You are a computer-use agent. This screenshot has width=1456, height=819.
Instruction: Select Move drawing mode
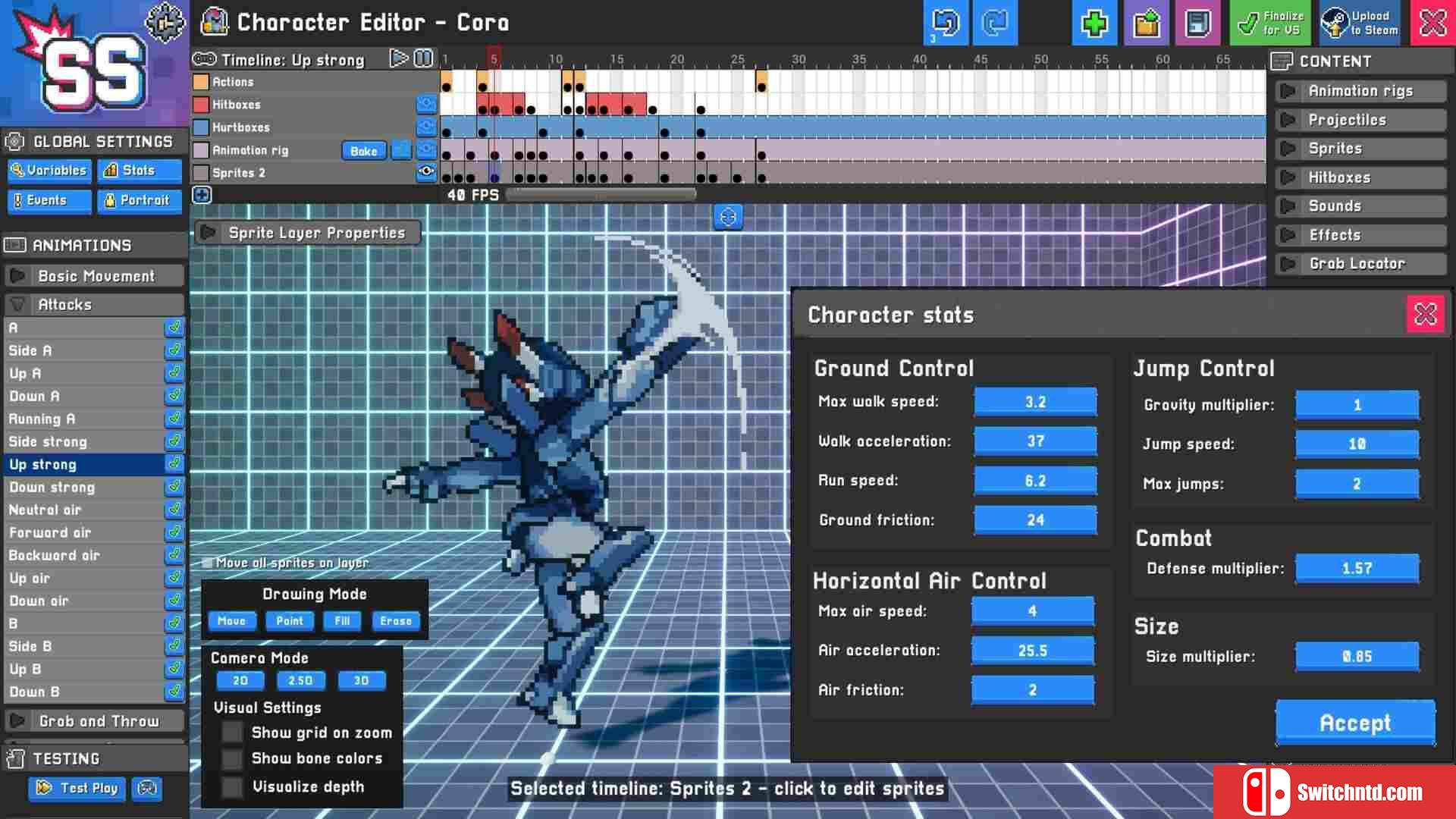tap(231, 621)
